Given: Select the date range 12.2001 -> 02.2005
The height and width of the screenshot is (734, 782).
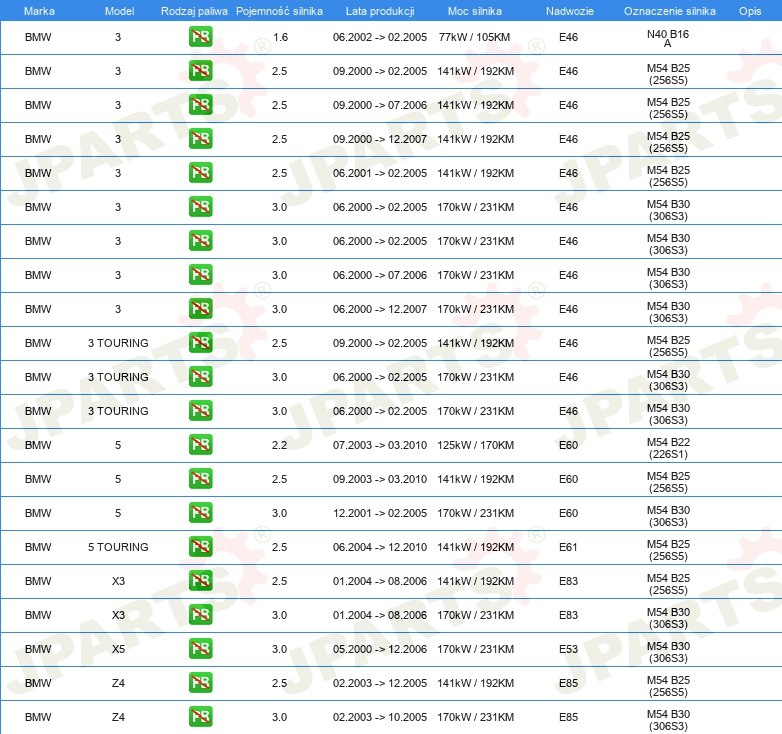Looking at the screenshot, I should (380, 513).
